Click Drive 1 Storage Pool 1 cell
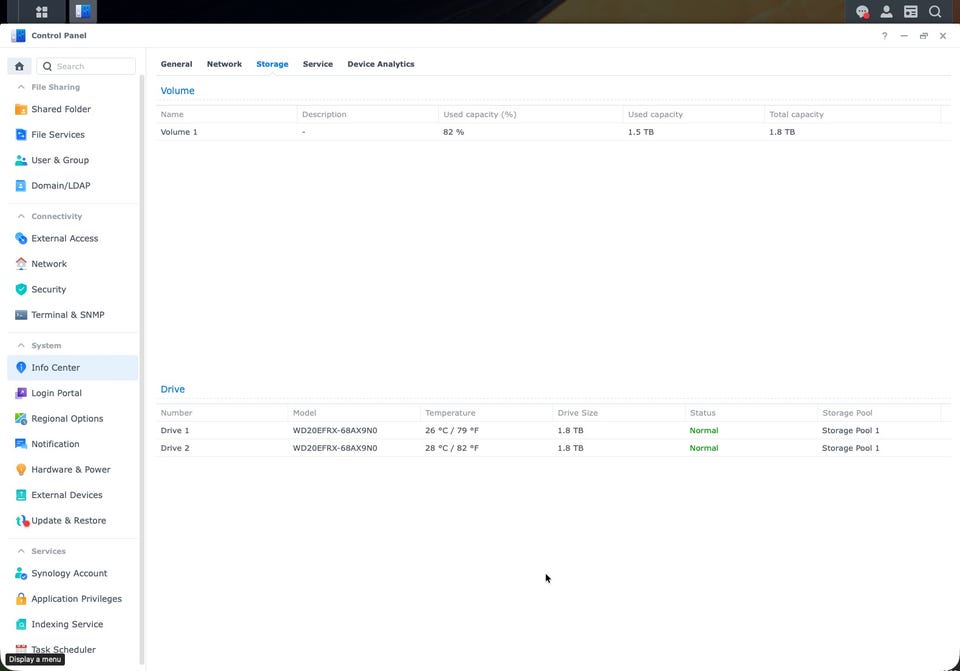Screen dimensions: 960x671 tap(850, 430)
